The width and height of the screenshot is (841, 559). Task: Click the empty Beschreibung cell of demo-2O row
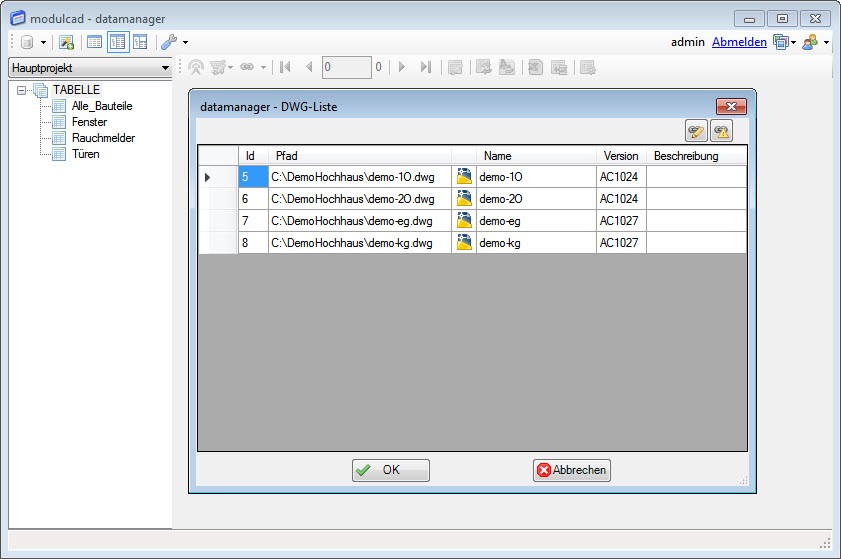pyautogui.click(x=696, y=198)
